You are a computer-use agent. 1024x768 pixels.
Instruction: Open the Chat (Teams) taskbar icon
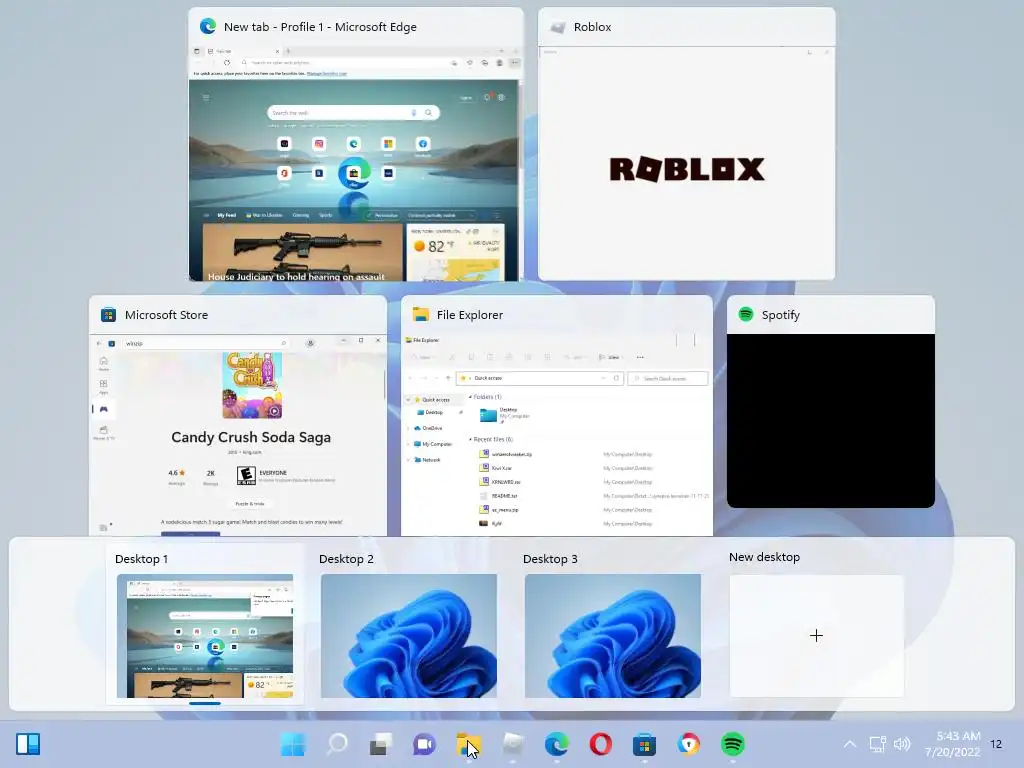(424, 744)
